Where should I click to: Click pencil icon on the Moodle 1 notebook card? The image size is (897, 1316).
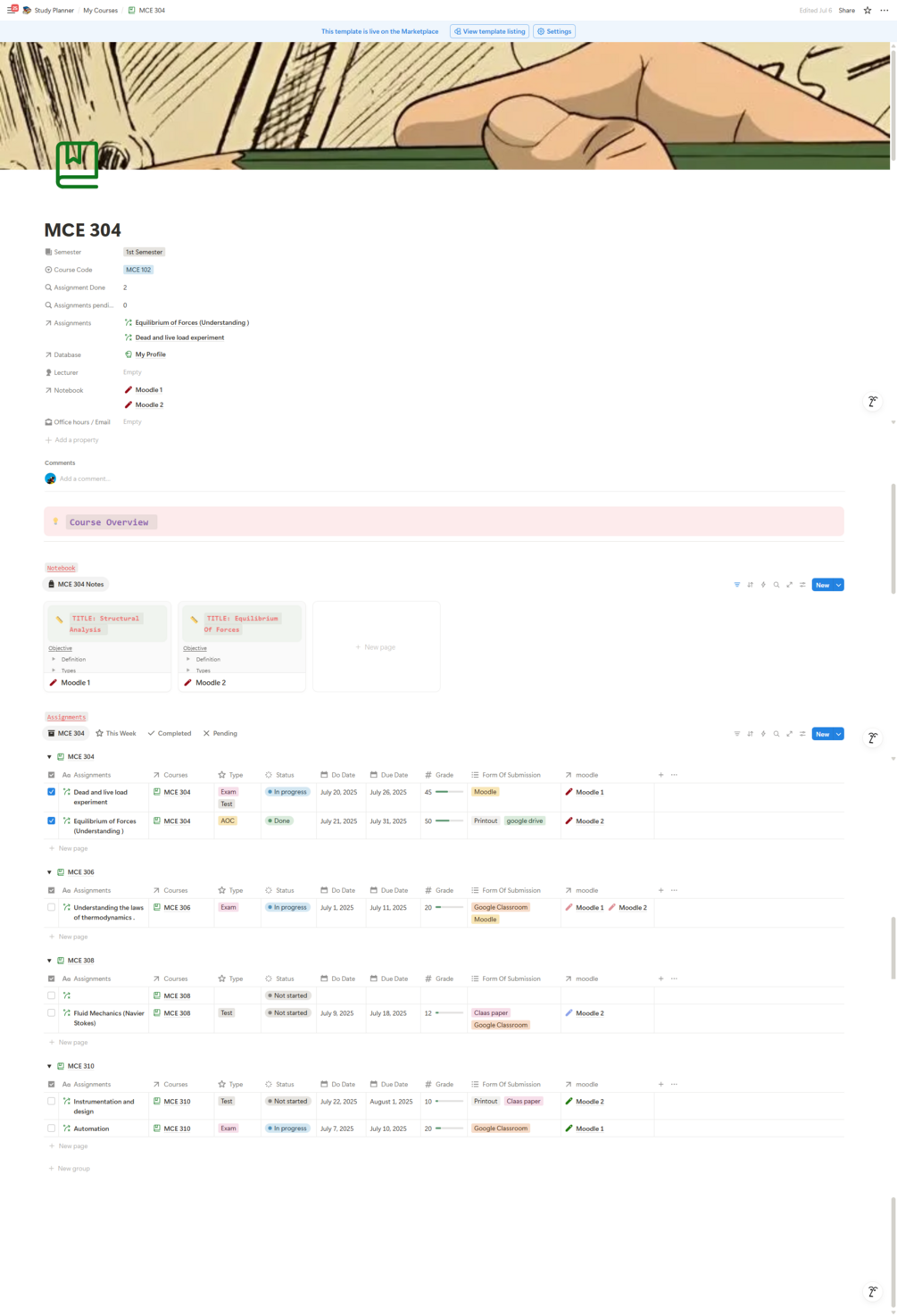click(54, 682)
